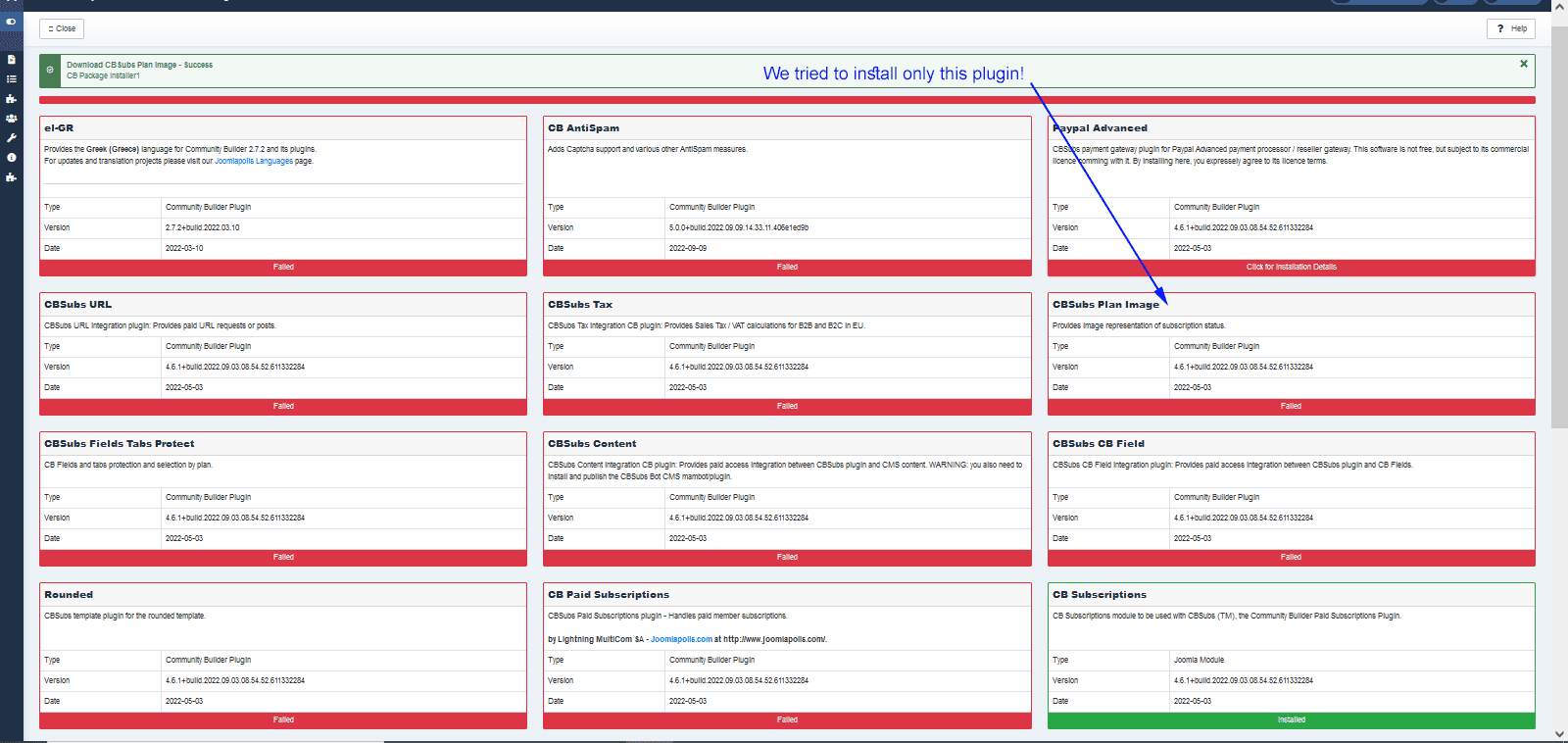Screen dimensions: 1568x743
Task: Click the Failed bar under CB AntiSpam
Action: tap(787, 267)
